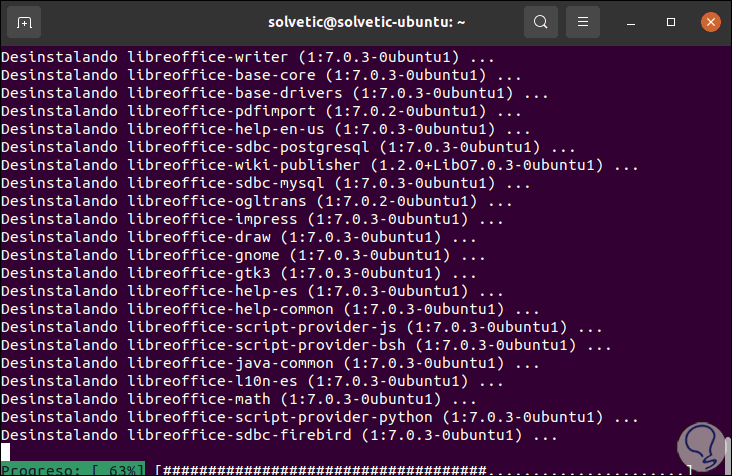Click the line libreoffice-help-es
Screen dimensions: 732x476
coord(252,291)
